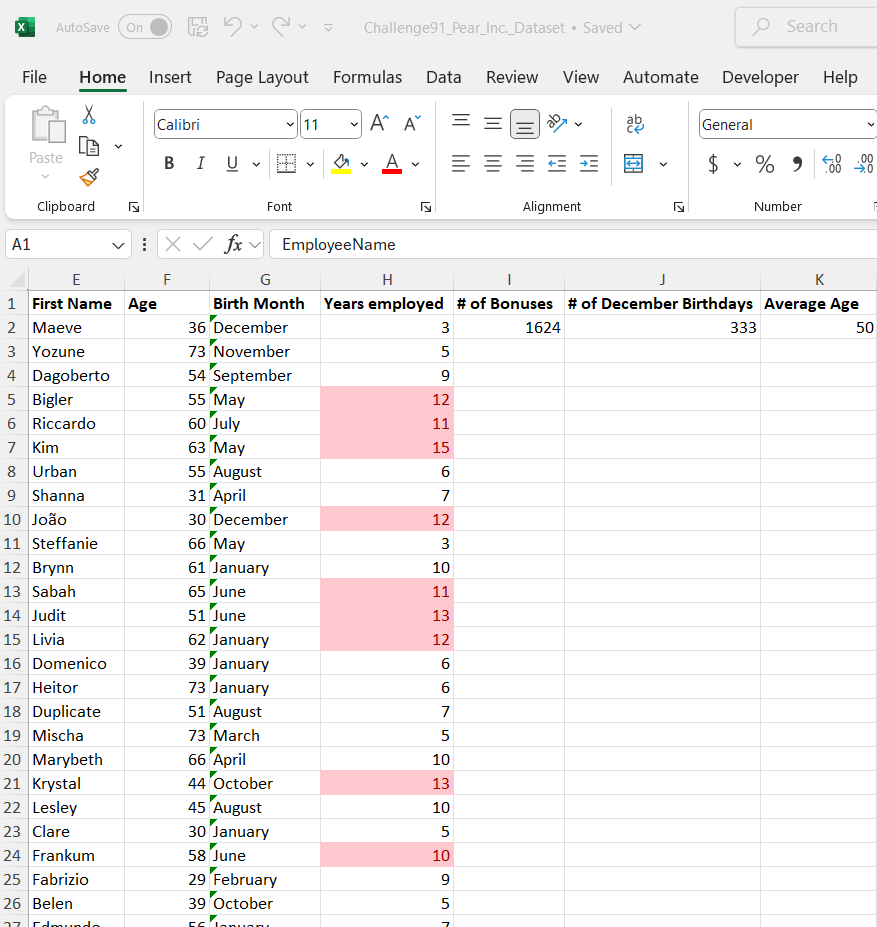The image size is (877, 927).
Task: Click Select All corner triangle
Action: coord(17,278)
